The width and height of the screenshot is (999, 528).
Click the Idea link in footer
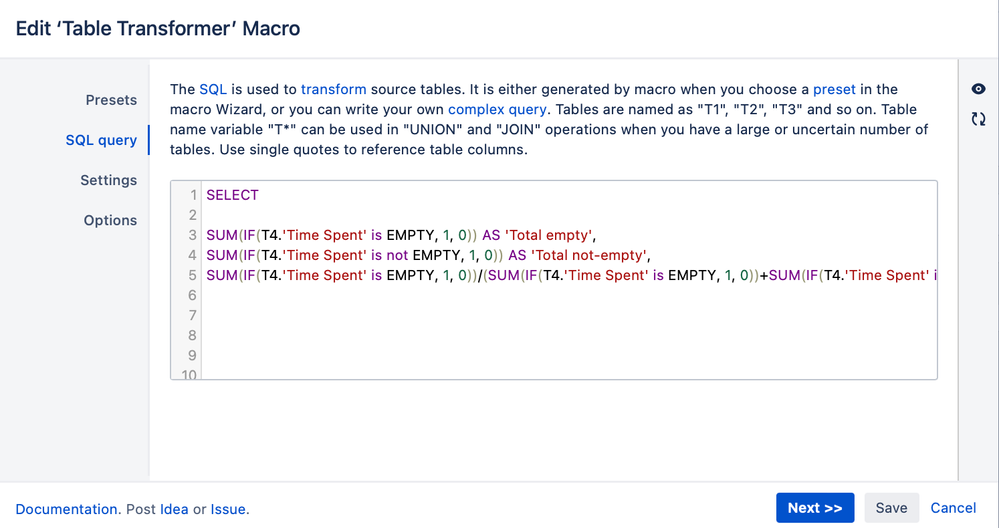click(174, 510)
